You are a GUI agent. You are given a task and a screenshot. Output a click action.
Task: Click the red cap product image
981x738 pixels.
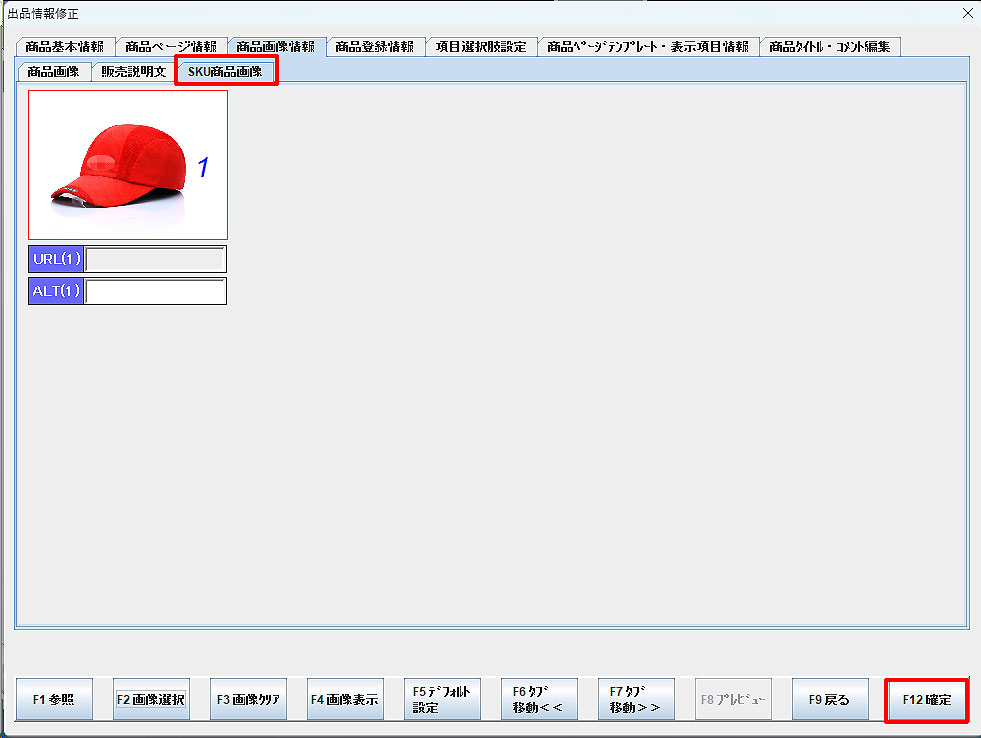click(x=128, y=165)
